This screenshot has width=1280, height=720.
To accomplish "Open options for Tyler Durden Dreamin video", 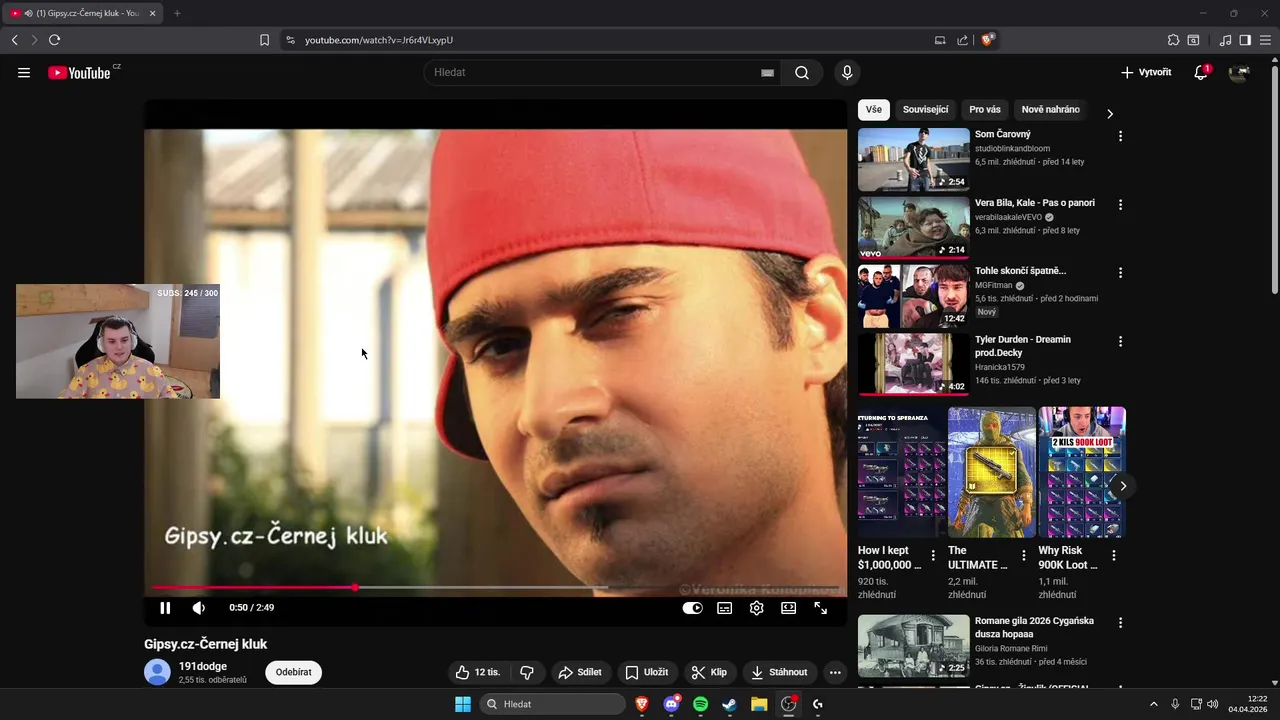I will pyautogui.click(x=1120, y=342).
